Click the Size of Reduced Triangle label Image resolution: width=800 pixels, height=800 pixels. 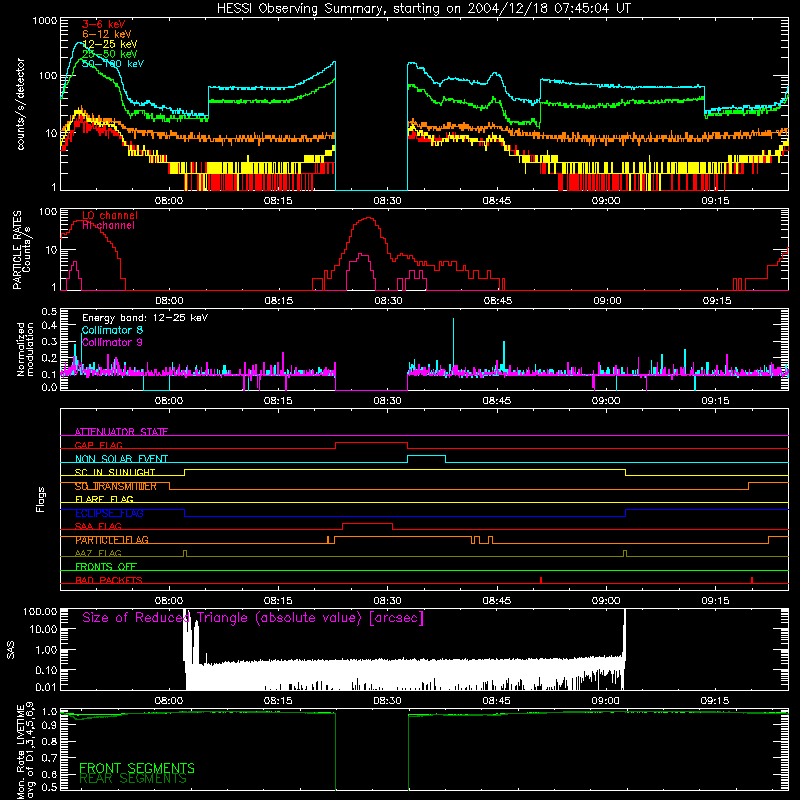[253, 618]
